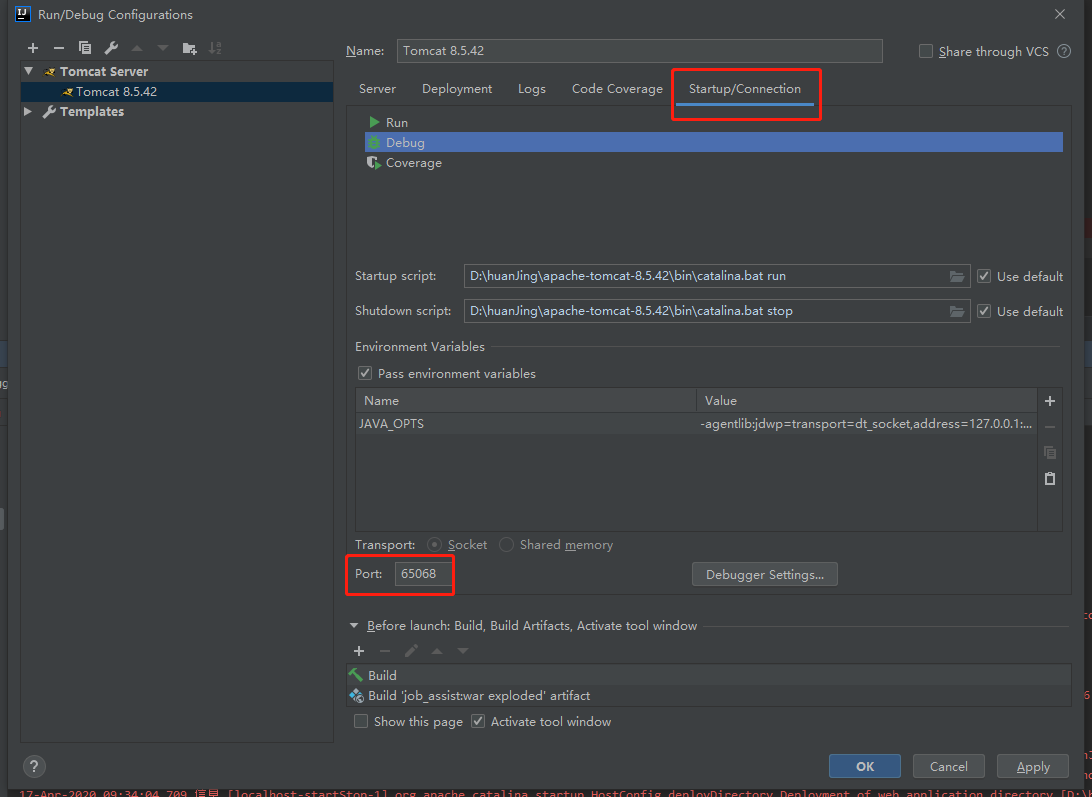Select Coverage in the startup mode list
This screenshot has height=797, width=1092.
point(714,162)
